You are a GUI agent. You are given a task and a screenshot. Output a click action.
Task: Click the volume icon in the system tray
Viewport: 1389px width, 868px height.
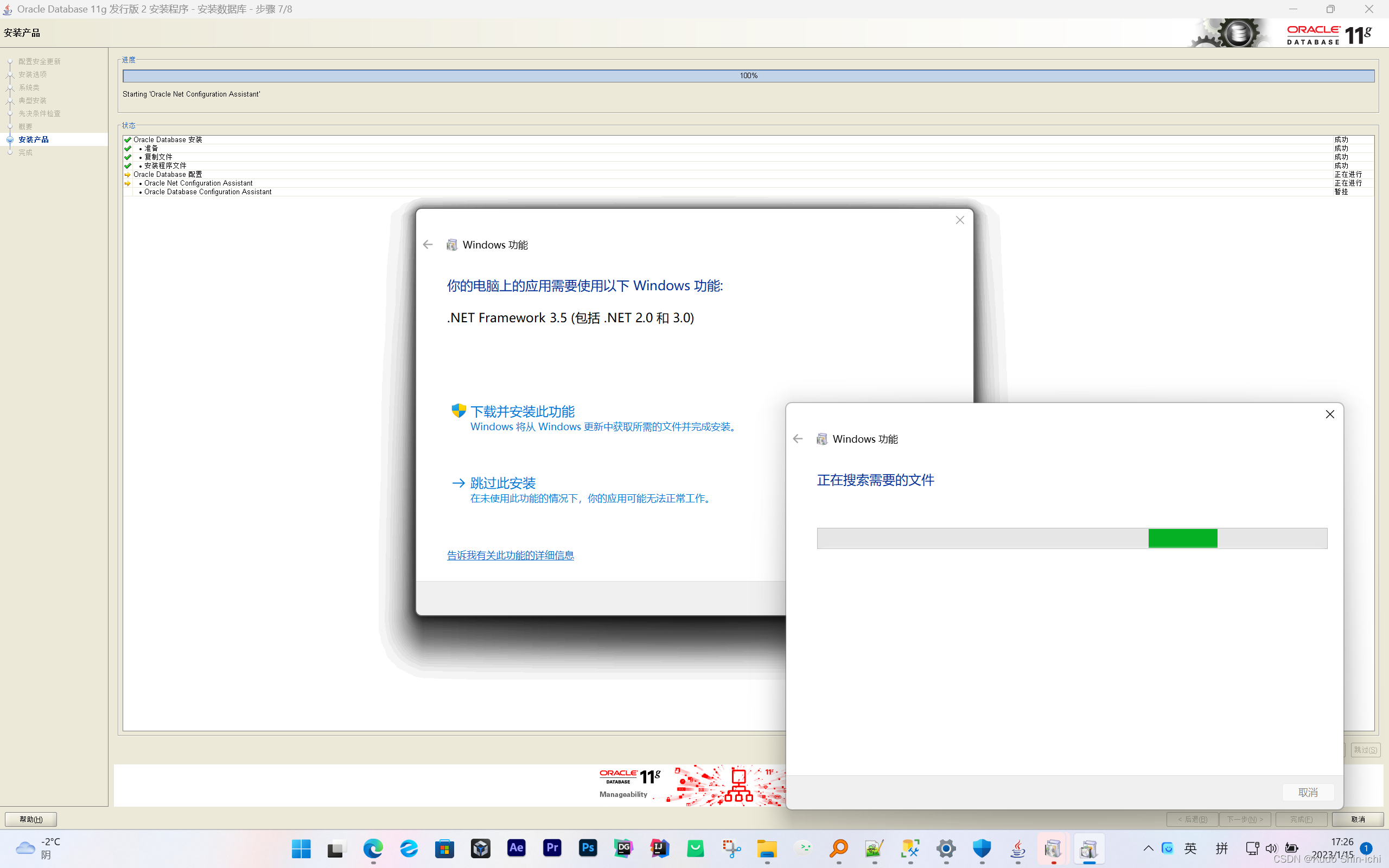[1271, 848]
